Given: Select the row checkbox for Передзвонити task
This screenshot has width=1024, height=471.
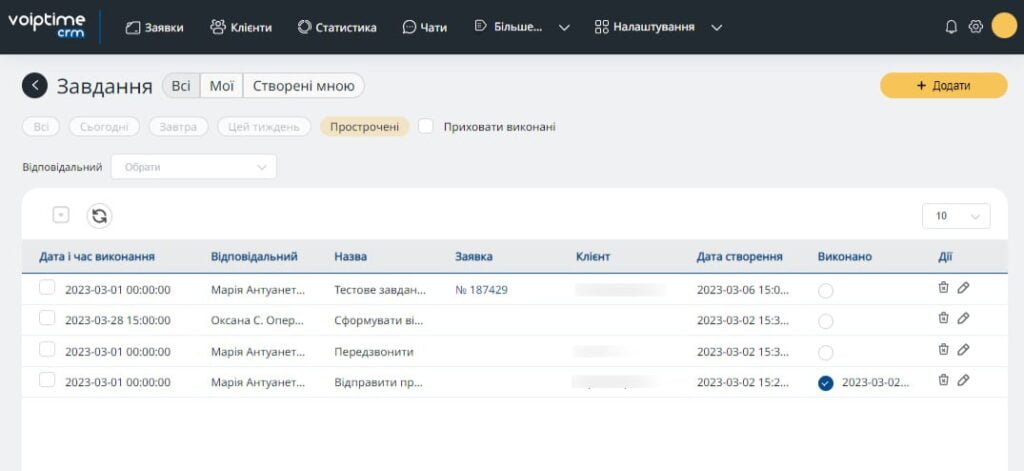Looking at the screenshot, I should coord(47,349).
